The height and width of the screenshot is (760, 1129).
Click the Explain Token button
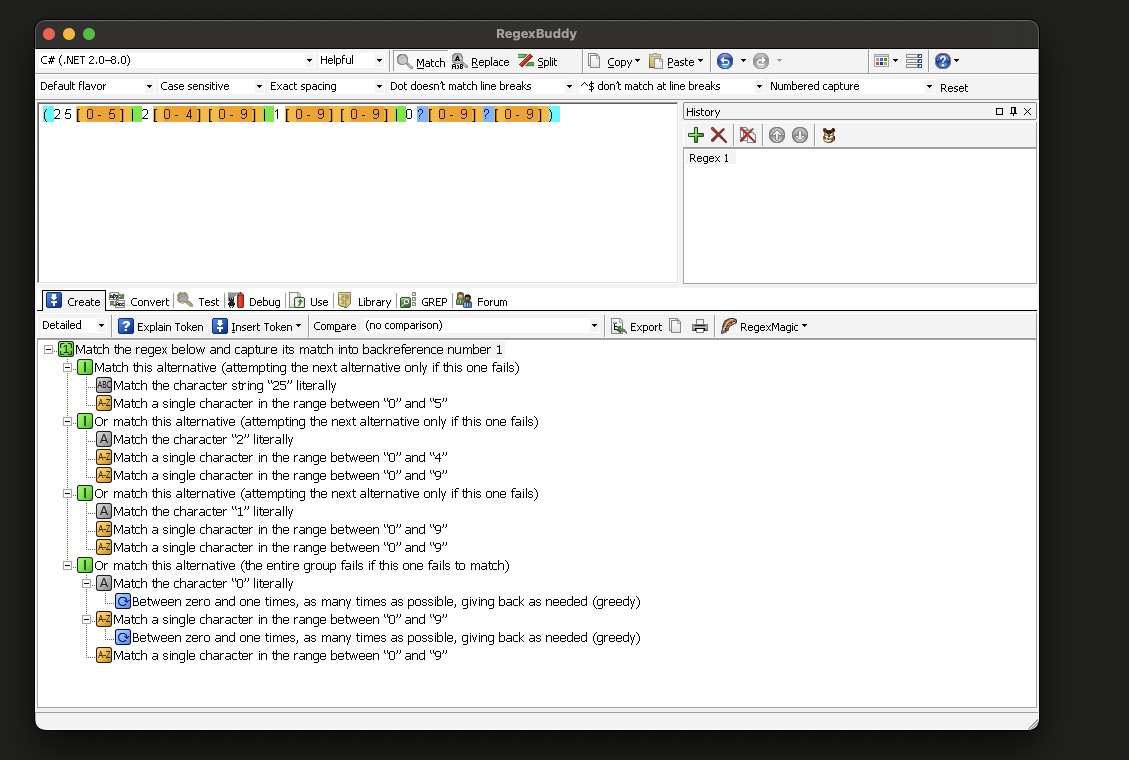[160, 325]
